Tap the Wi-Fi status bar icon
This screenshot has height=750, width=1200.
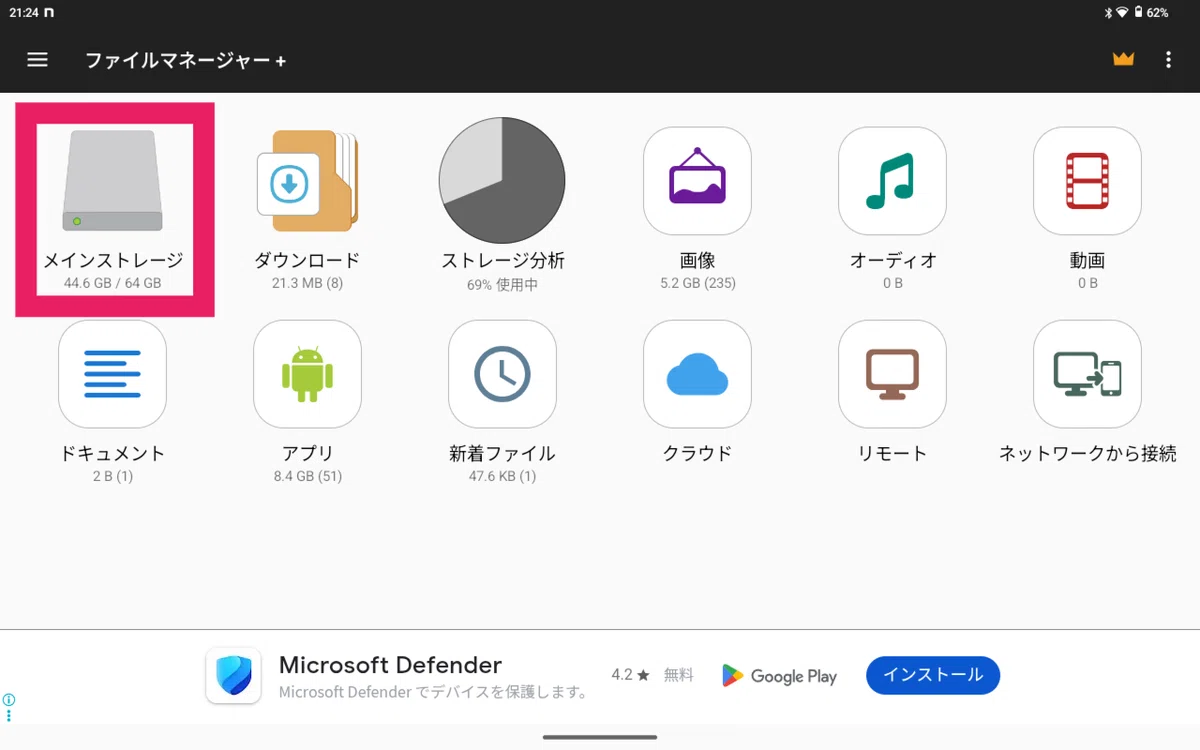[x=1122, y=13]
